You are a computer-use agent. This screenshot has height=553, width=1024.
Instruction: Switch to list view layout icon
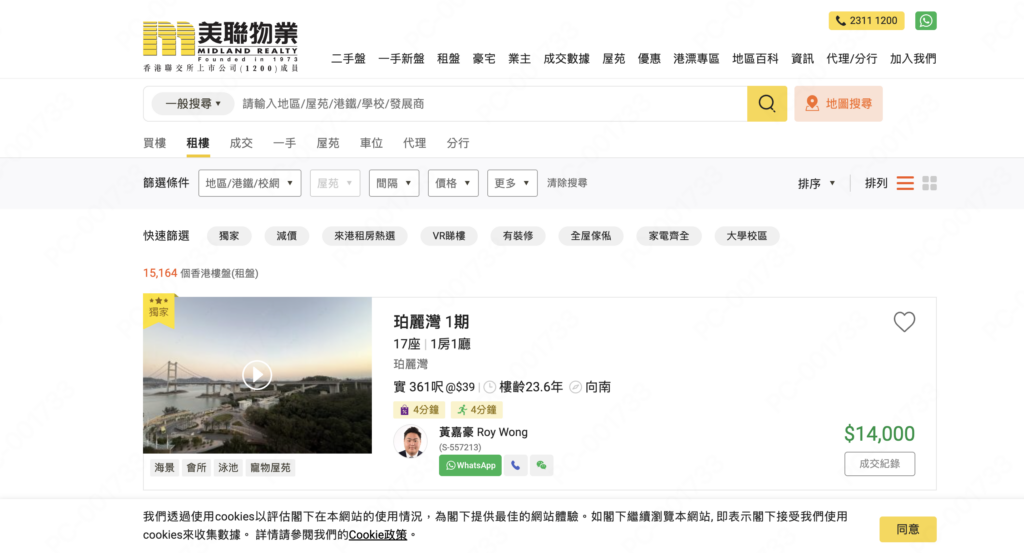(x=905, y=183)
